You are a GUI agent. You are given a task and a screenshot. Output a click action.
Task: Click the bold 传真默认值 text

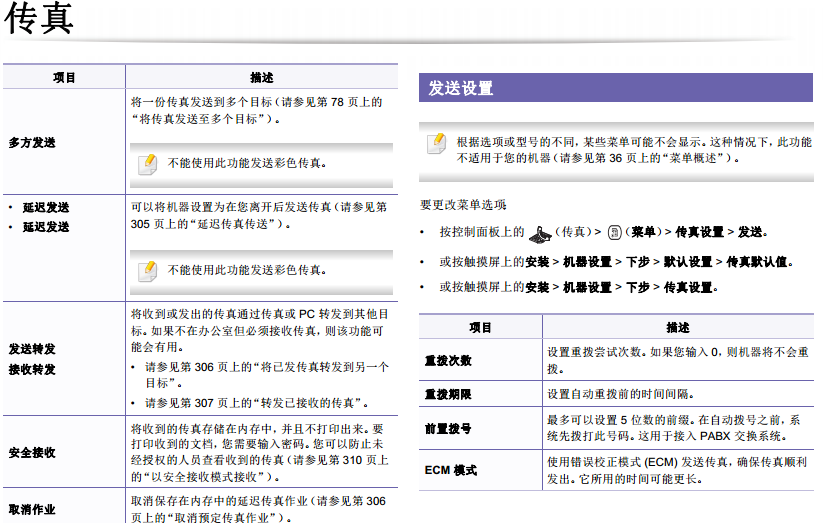(x=757, y=262)
